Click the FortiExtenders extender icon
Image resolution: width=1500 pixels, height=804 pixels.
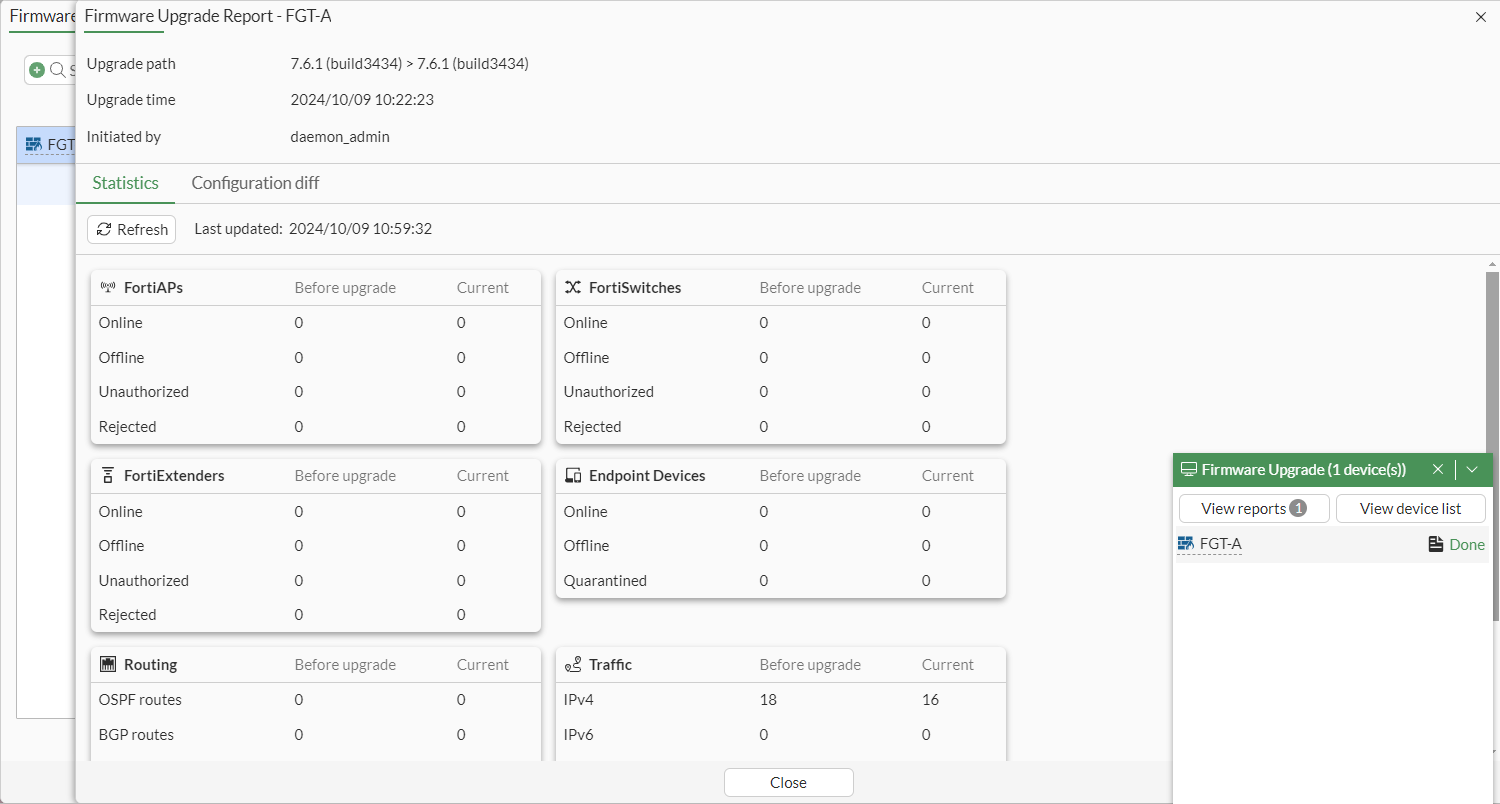(x=107, y=475)
